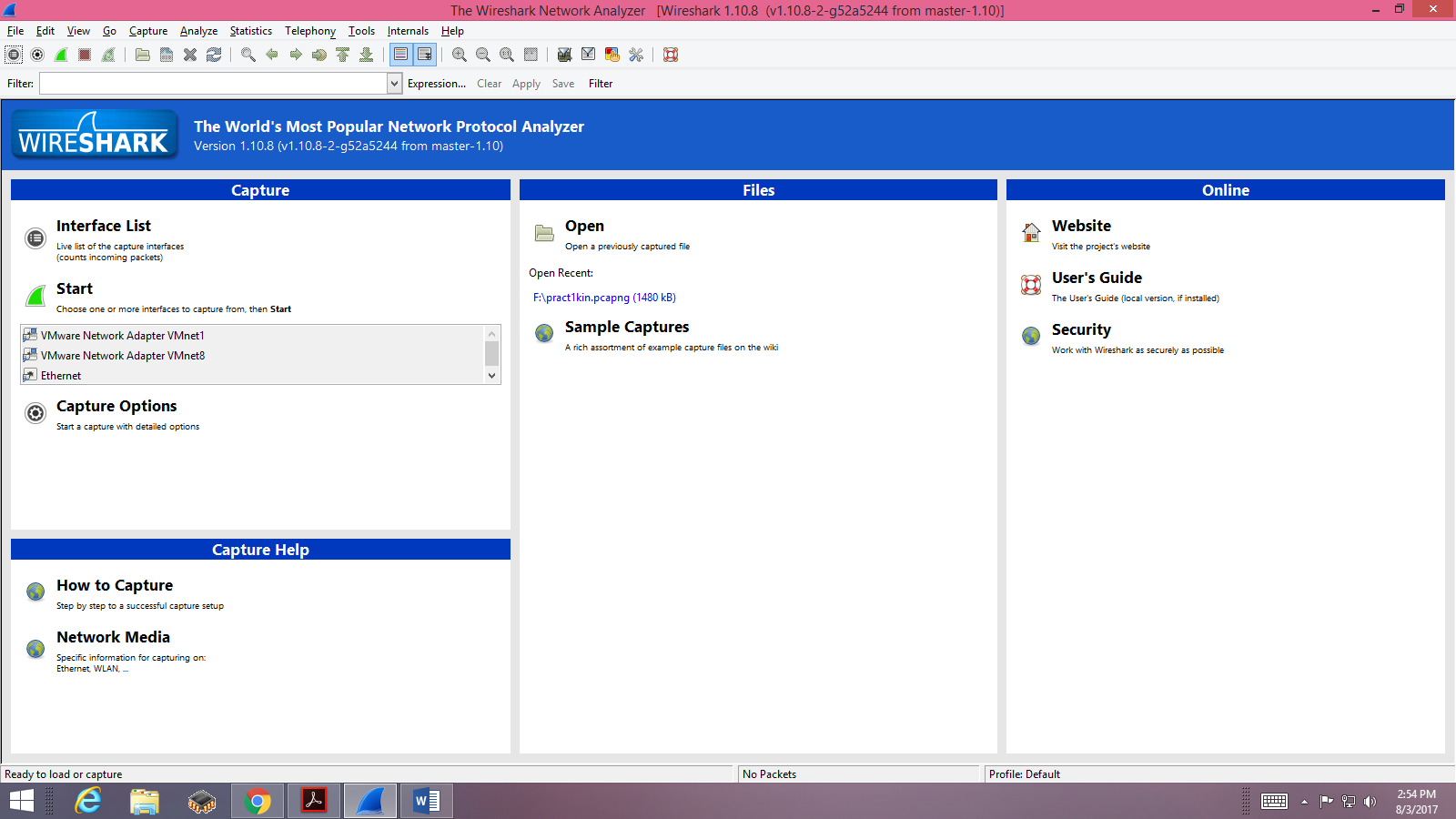Open Google Chrome from the taskbar
The width and height of the screenshot is (1456, 819).
pos(258,801)
